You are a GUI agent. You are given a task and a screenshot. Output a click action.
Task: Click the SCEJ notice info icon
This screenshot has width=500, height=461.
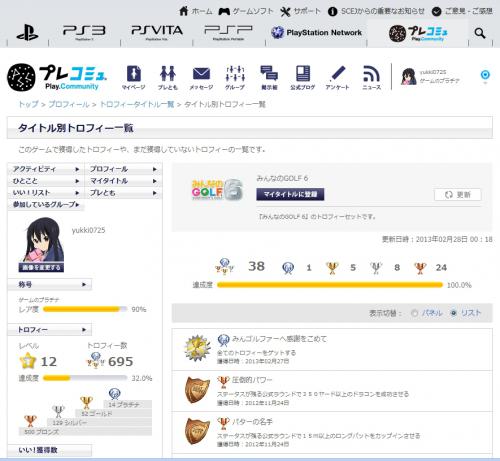(x=332, y=12)
